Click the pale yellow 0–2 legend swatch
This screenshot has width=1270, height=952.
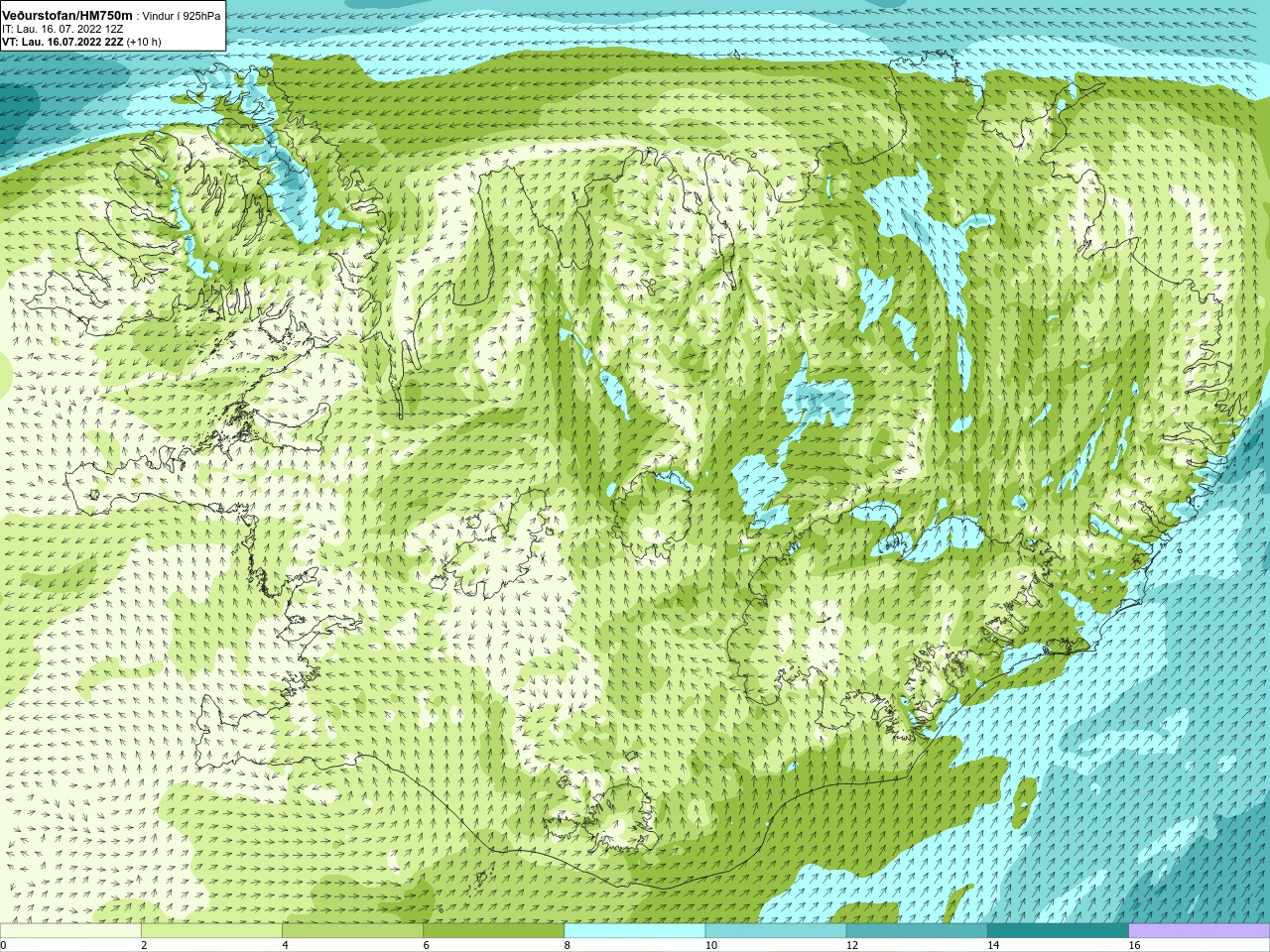pyautogui.click(x=70, y=931)
